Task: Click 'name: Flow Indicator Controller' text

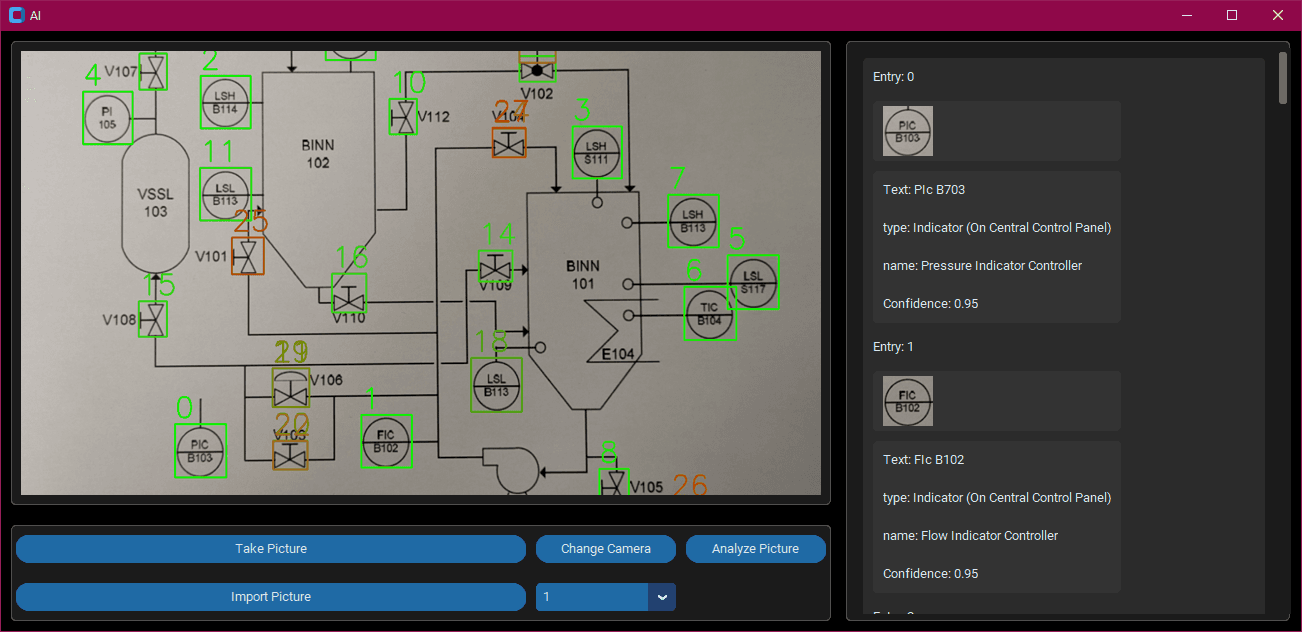Action: 971,536
